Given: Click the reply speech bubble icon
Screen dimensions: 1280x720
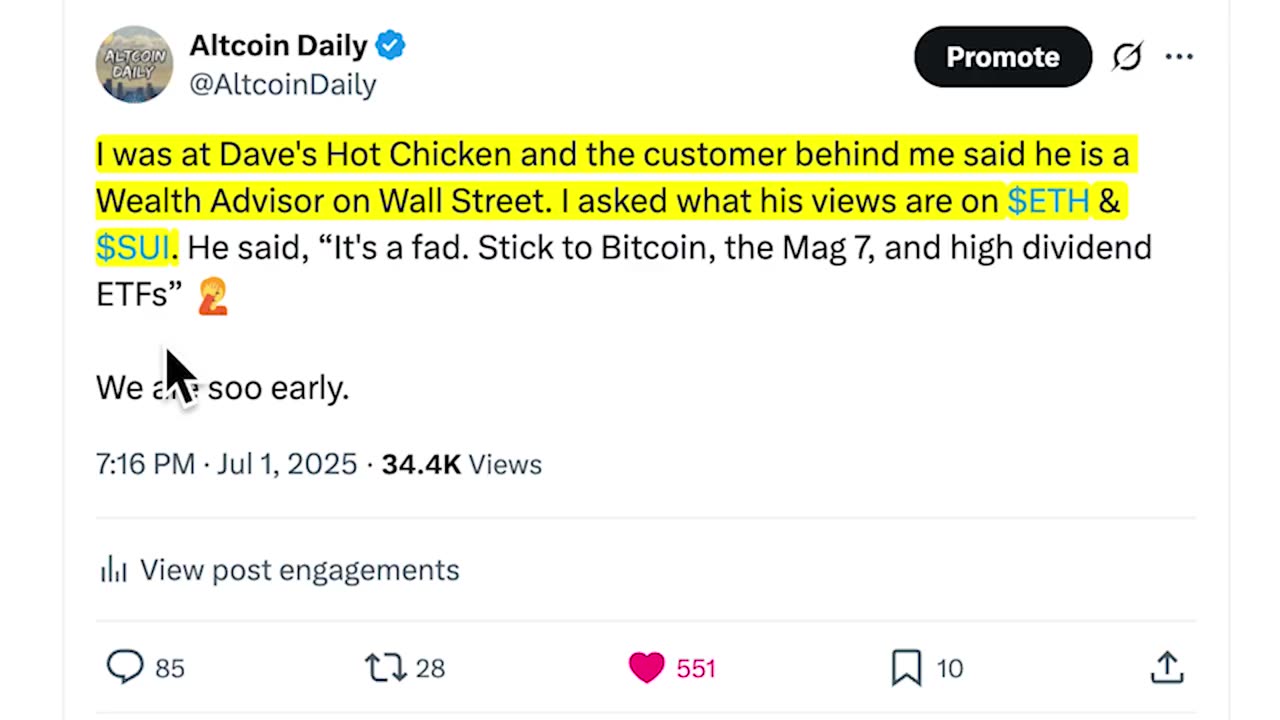Looking at the screenshot, I should pos(125,667).
